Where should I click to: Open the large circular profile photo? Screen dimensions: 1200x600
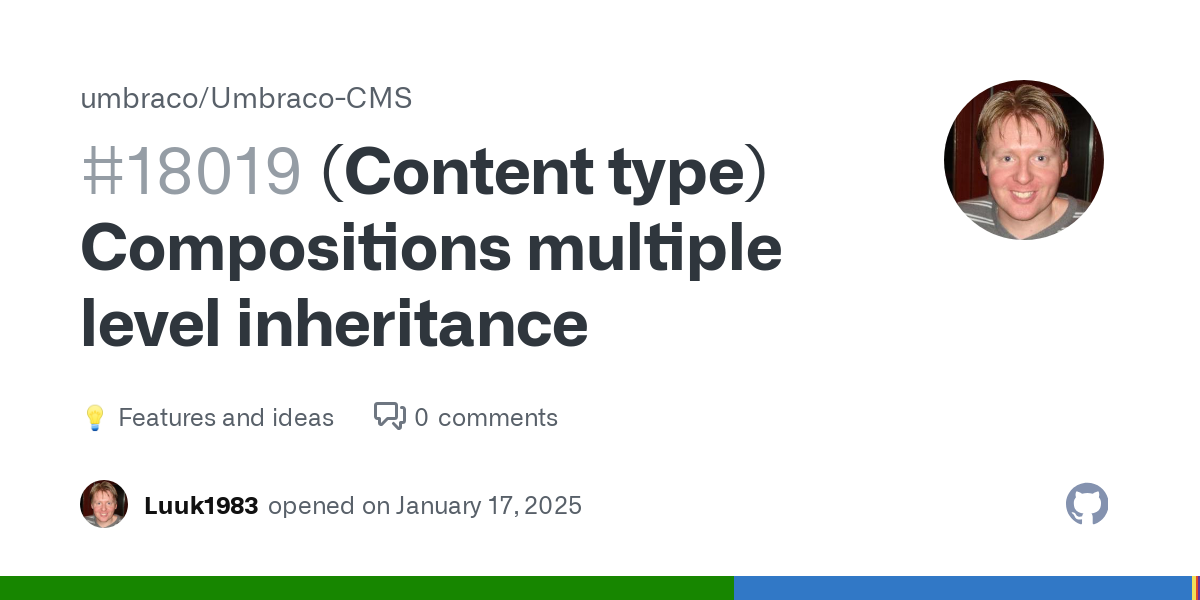tap(1024, 160)
